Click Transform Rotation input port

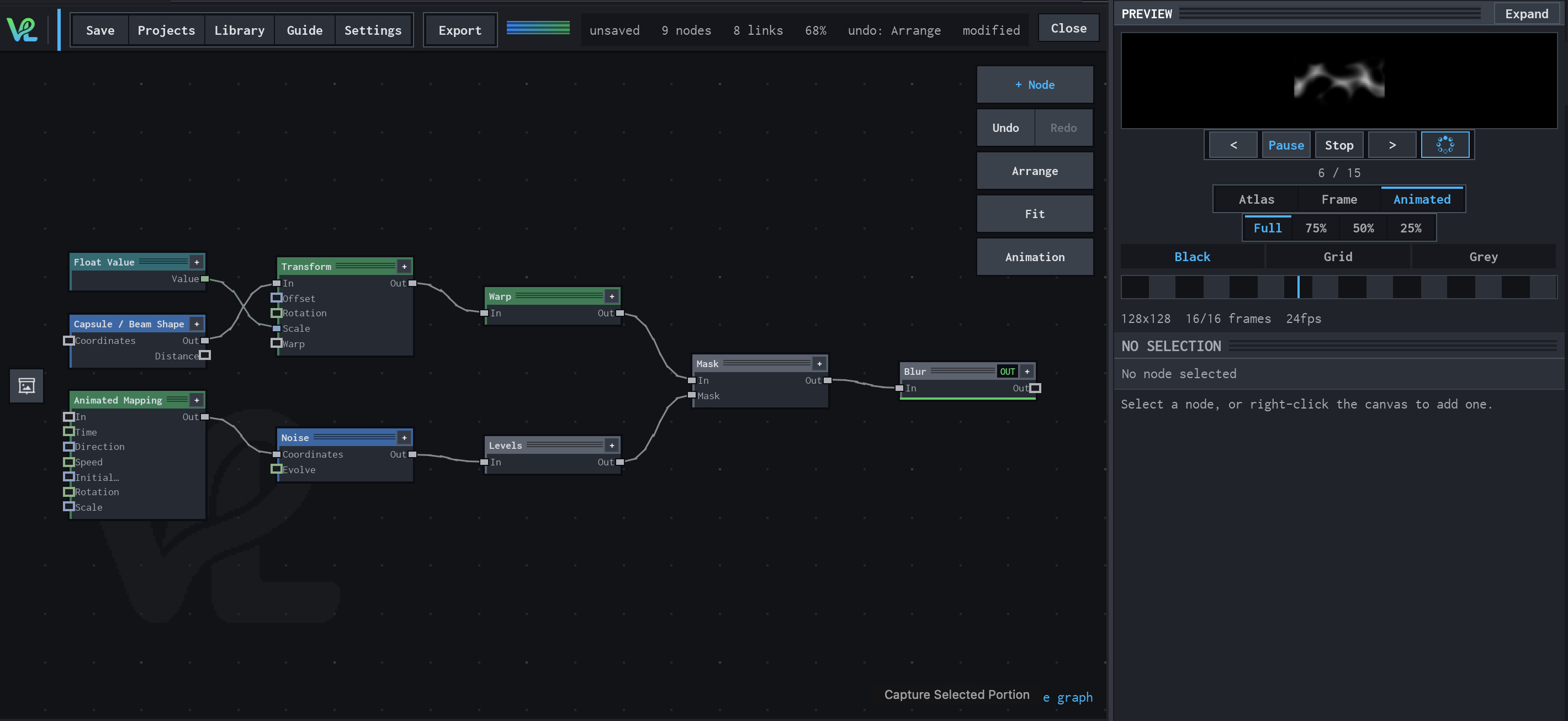[277, 312]
